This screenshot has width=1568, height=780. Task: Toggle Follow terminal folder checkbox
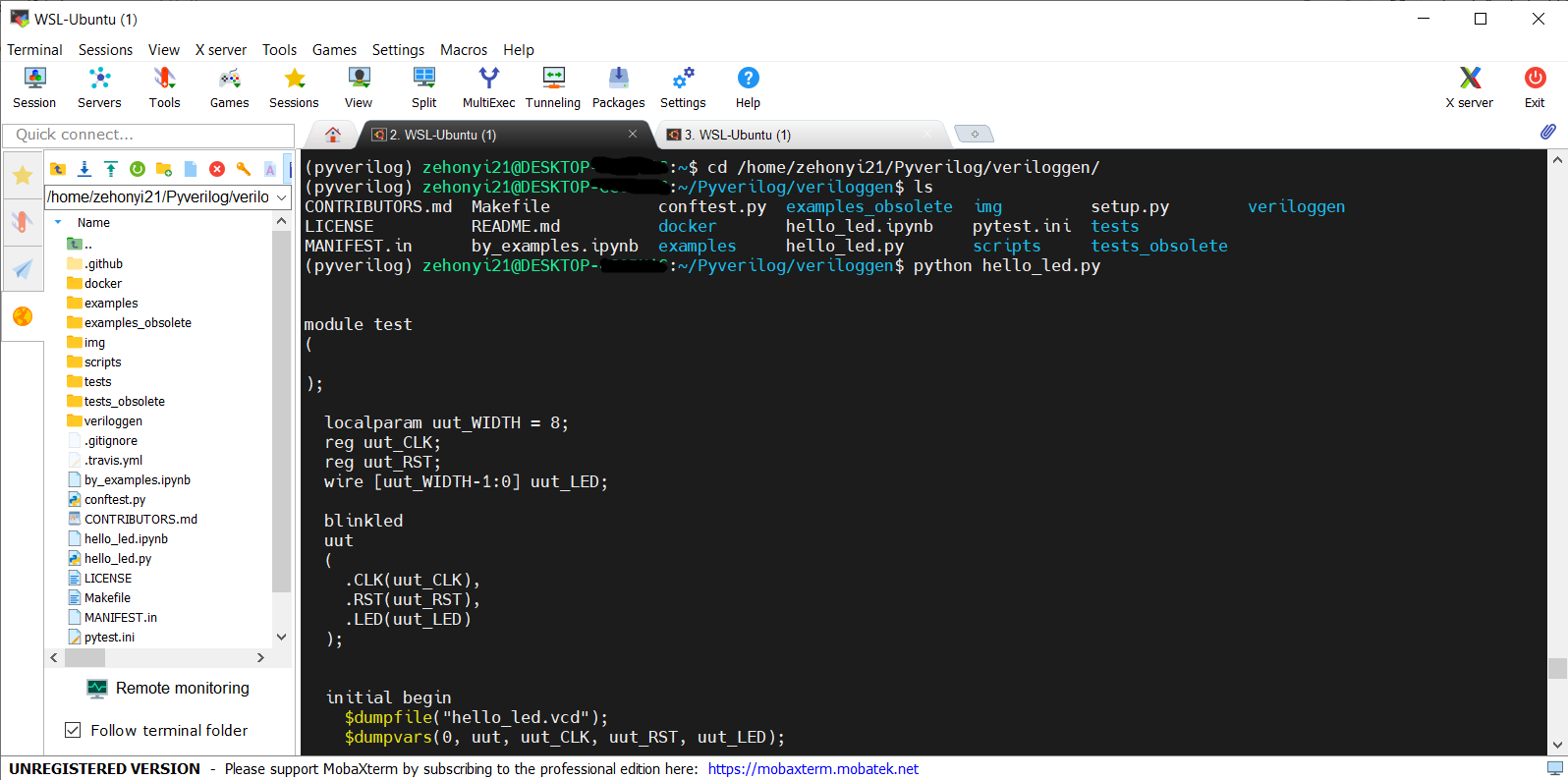(x=72, y=730)
